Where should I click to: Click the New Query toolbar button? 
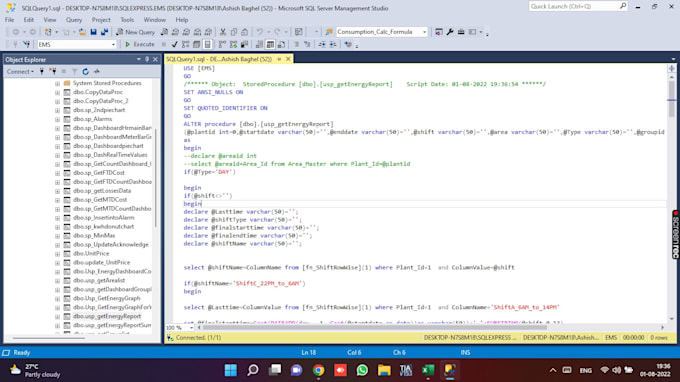tap(135, 32)
